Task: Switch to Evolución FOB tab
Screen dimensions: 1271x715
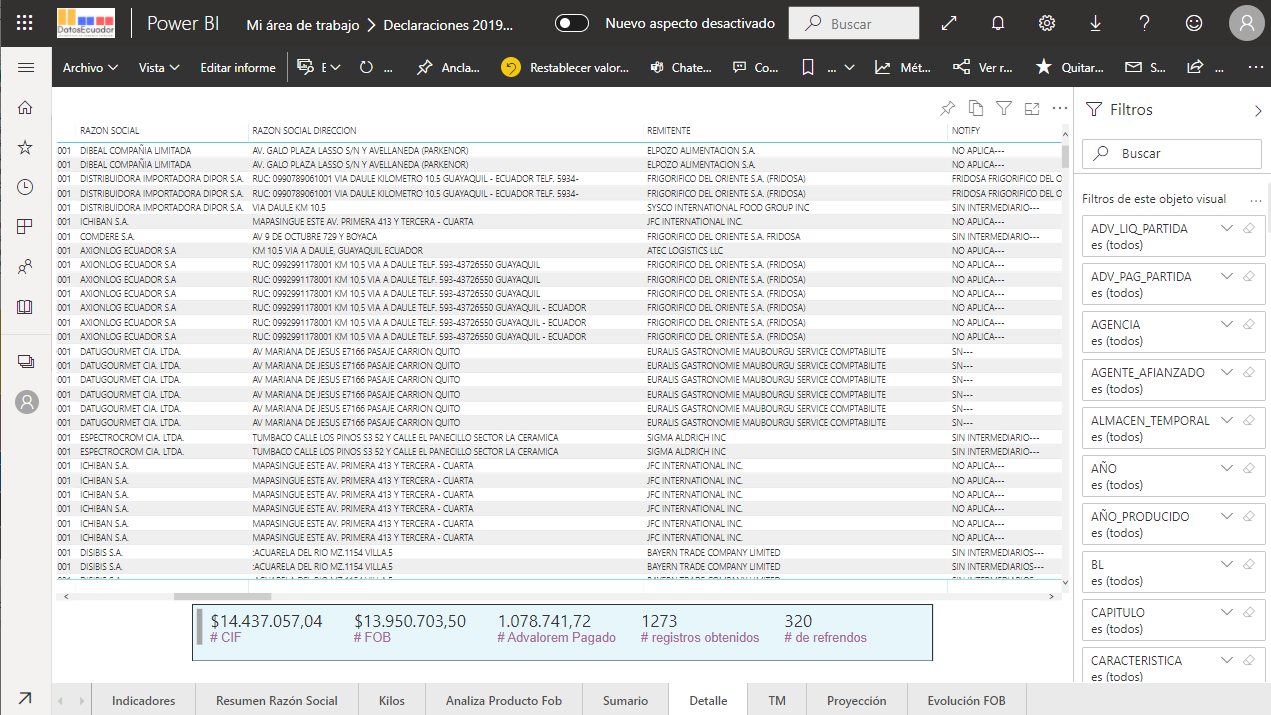Action: pyautogui.click(x=966, y=701)
